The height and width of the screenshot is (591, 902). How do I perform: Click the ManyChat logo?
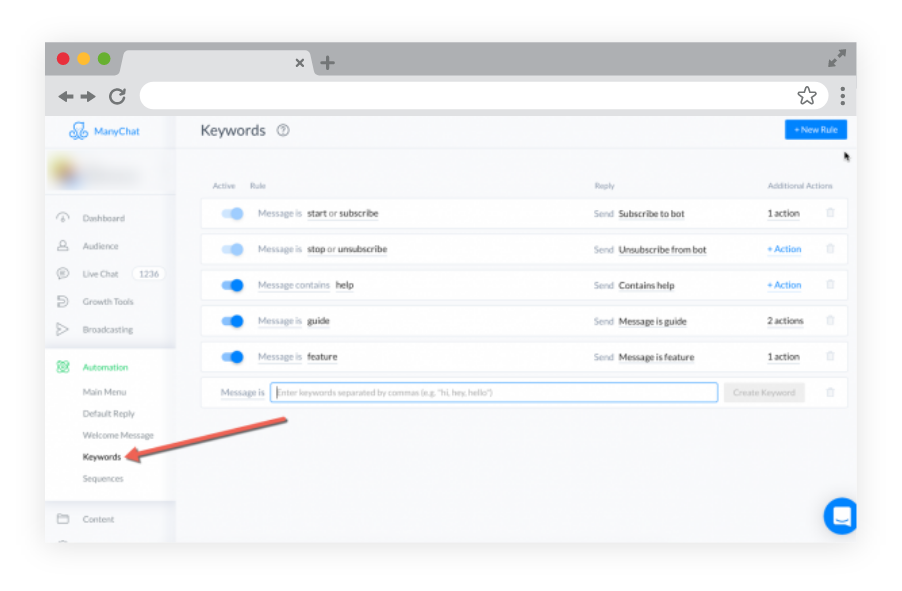tap(104, 131)
